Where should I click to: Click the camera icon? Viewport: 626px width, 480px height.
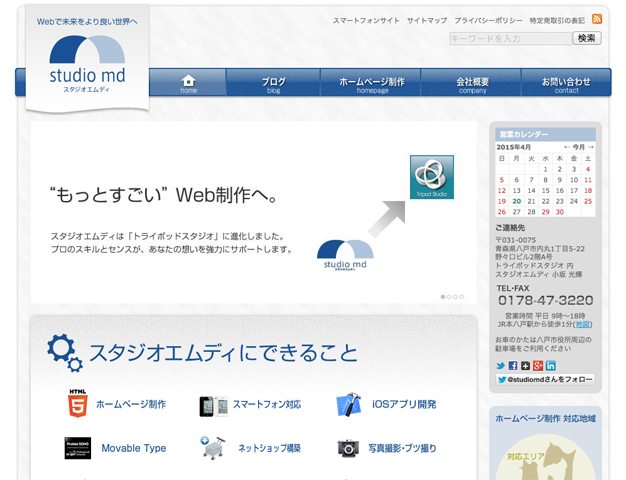click(x=348, y=448)
